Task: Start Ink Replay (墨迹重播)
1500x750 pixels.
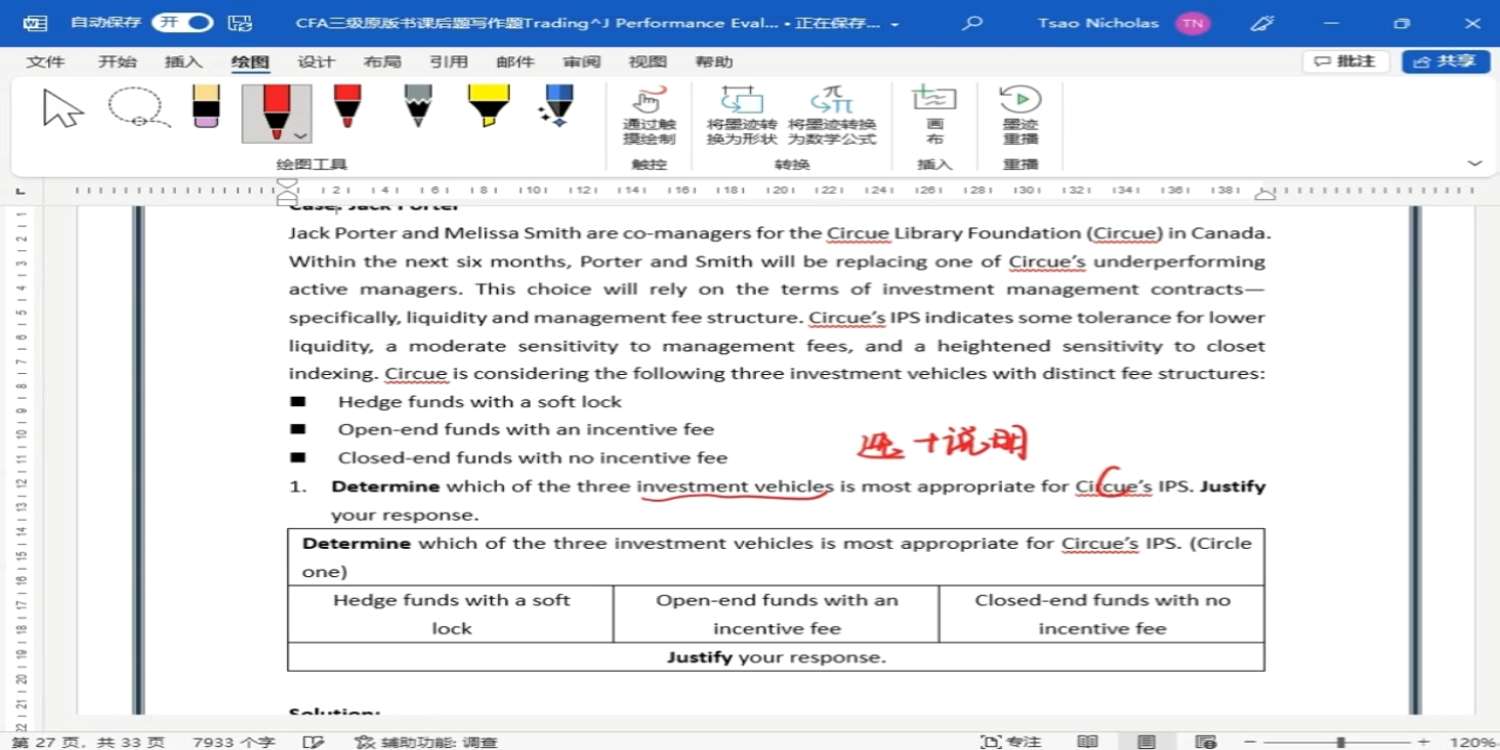Action: 1020,115
